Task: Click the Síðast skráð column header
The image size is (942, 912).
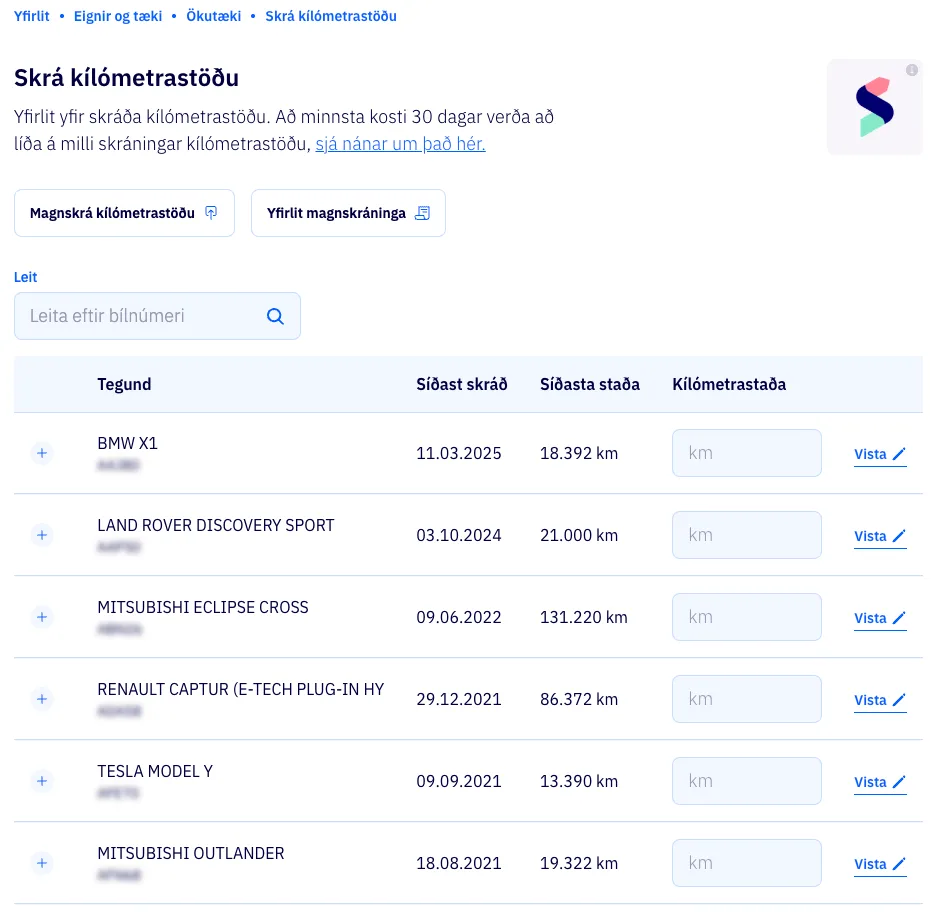Action: (x=461, y=385)
